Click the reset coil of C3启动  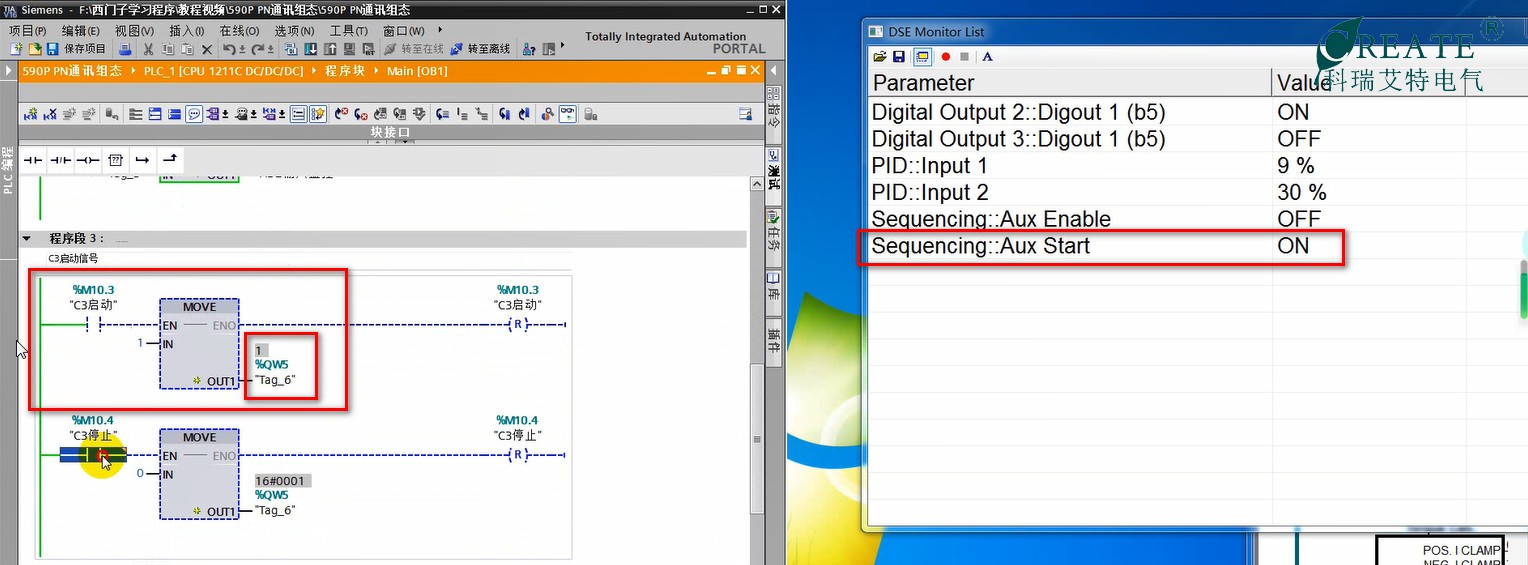tap(518, 325)
